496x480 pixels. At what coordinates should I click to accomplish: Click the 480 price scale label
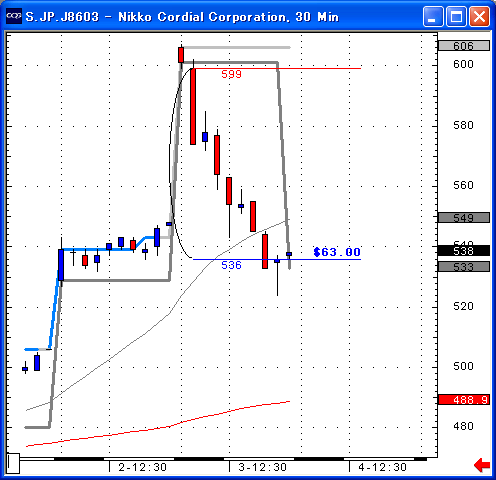(463, 426)
